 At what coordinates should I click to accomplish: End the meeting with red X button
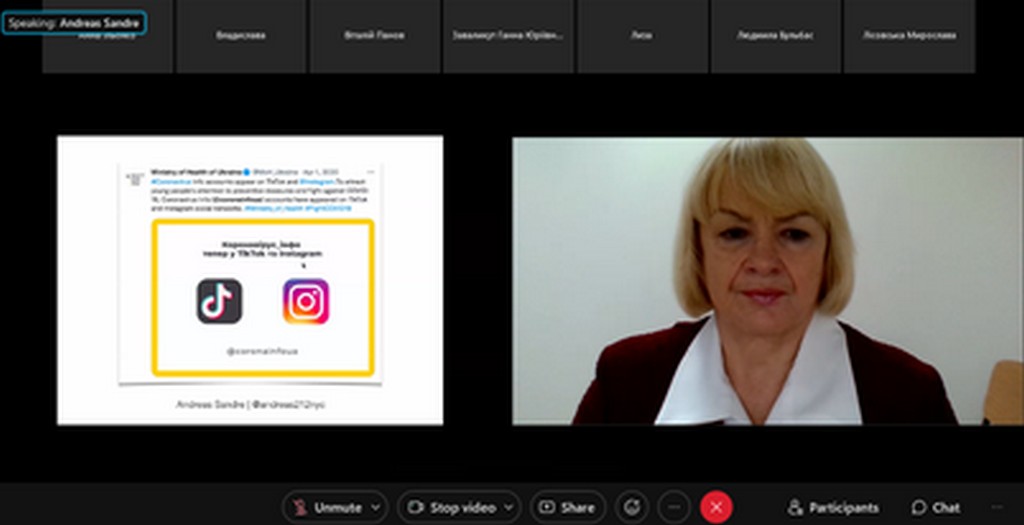pyautogui.click(x=715, y=507)
